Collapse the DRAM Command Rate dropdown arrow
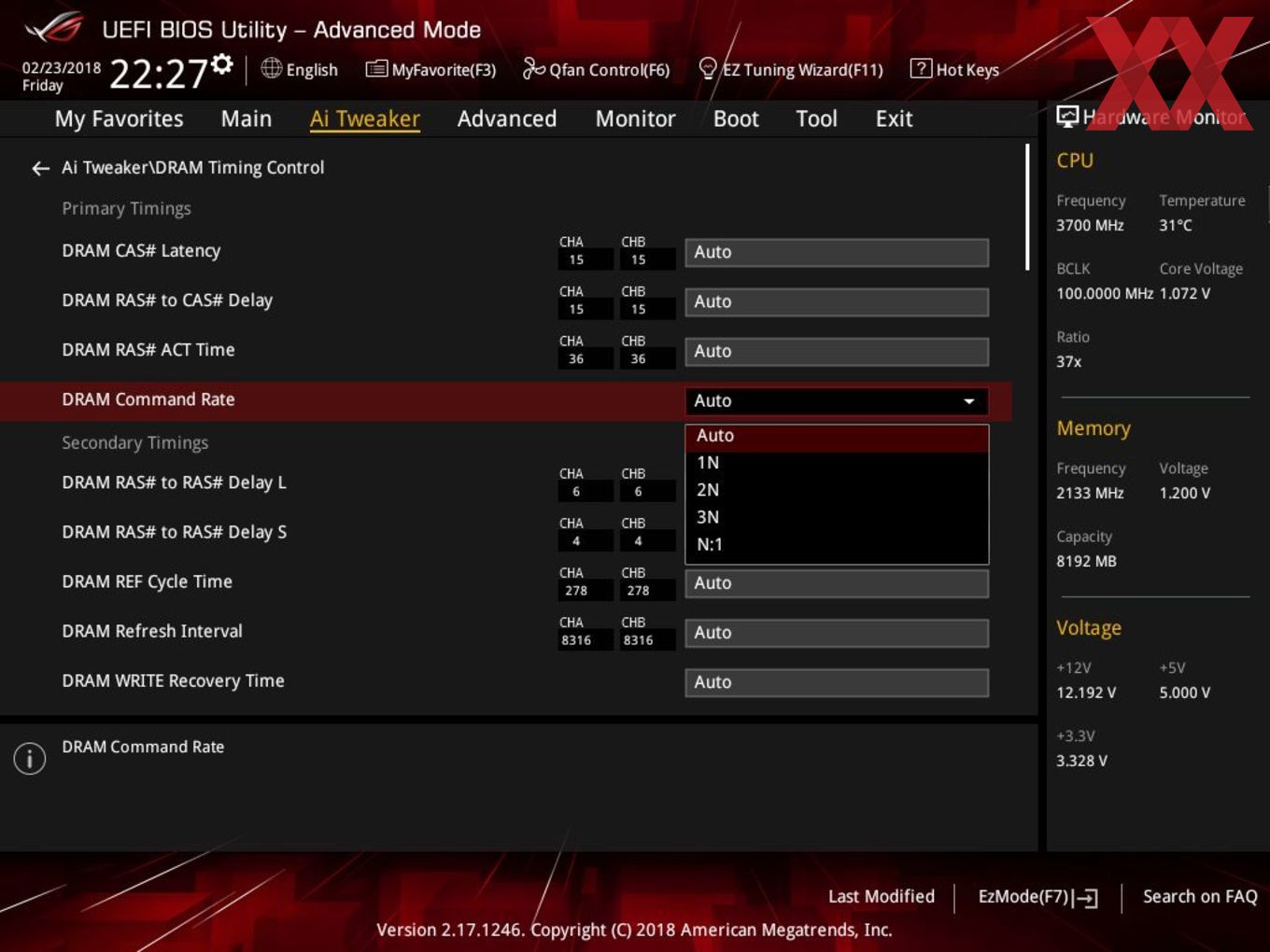Image resolution: width=1270 pixels, height=952 pixels. pyautogui.click(x=969, y=401)
